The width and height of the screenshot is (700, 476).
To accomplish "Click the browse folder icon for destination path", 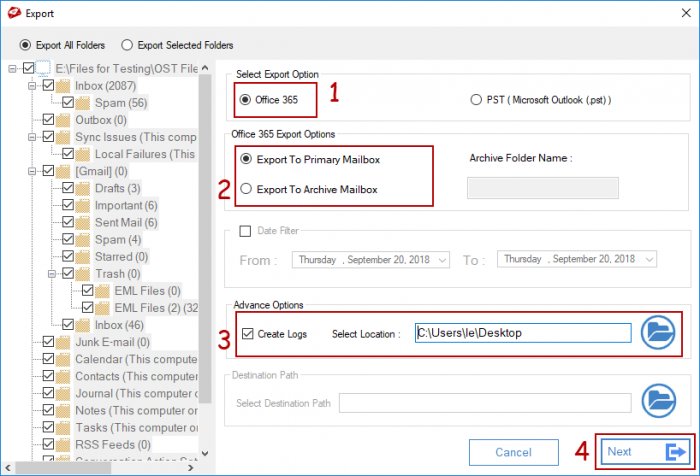I will click(658, 401).
